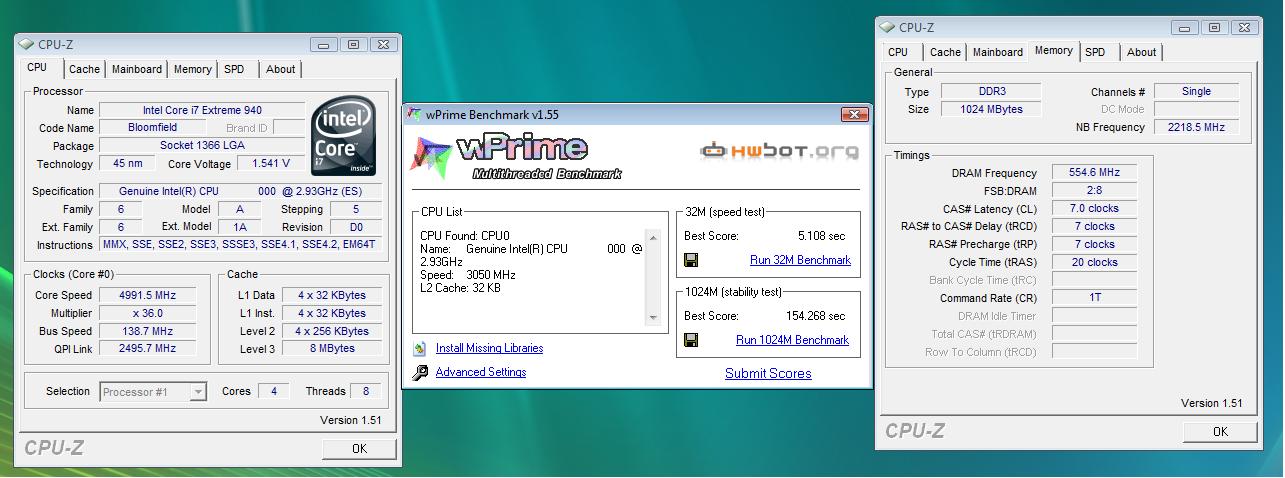Close the wPrime Benchmark window
This screenshot has width=1285, height=478.
pyautogui.click(x=855, y=115)
